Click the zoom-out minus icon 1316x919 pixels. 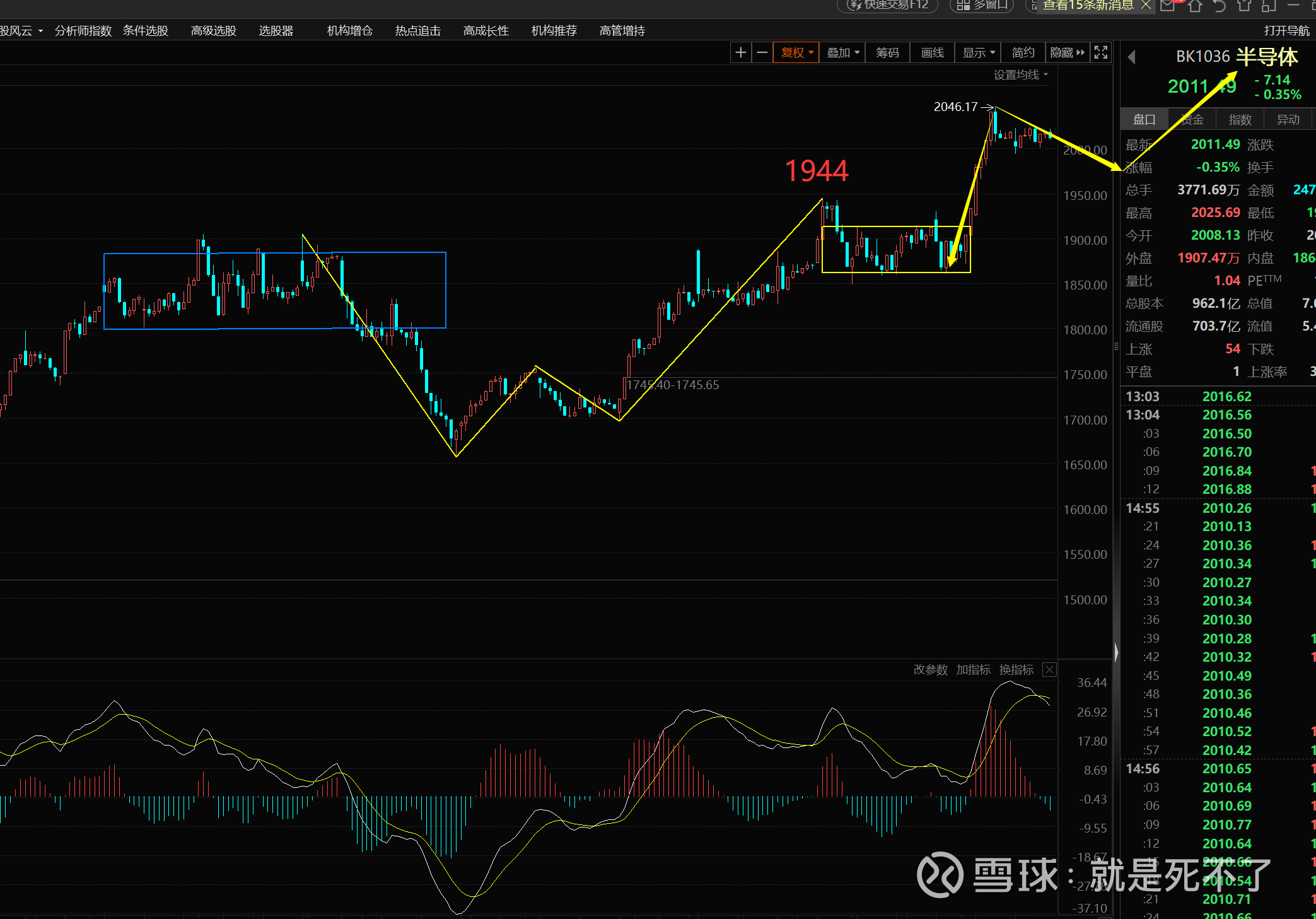coord(762,53)
